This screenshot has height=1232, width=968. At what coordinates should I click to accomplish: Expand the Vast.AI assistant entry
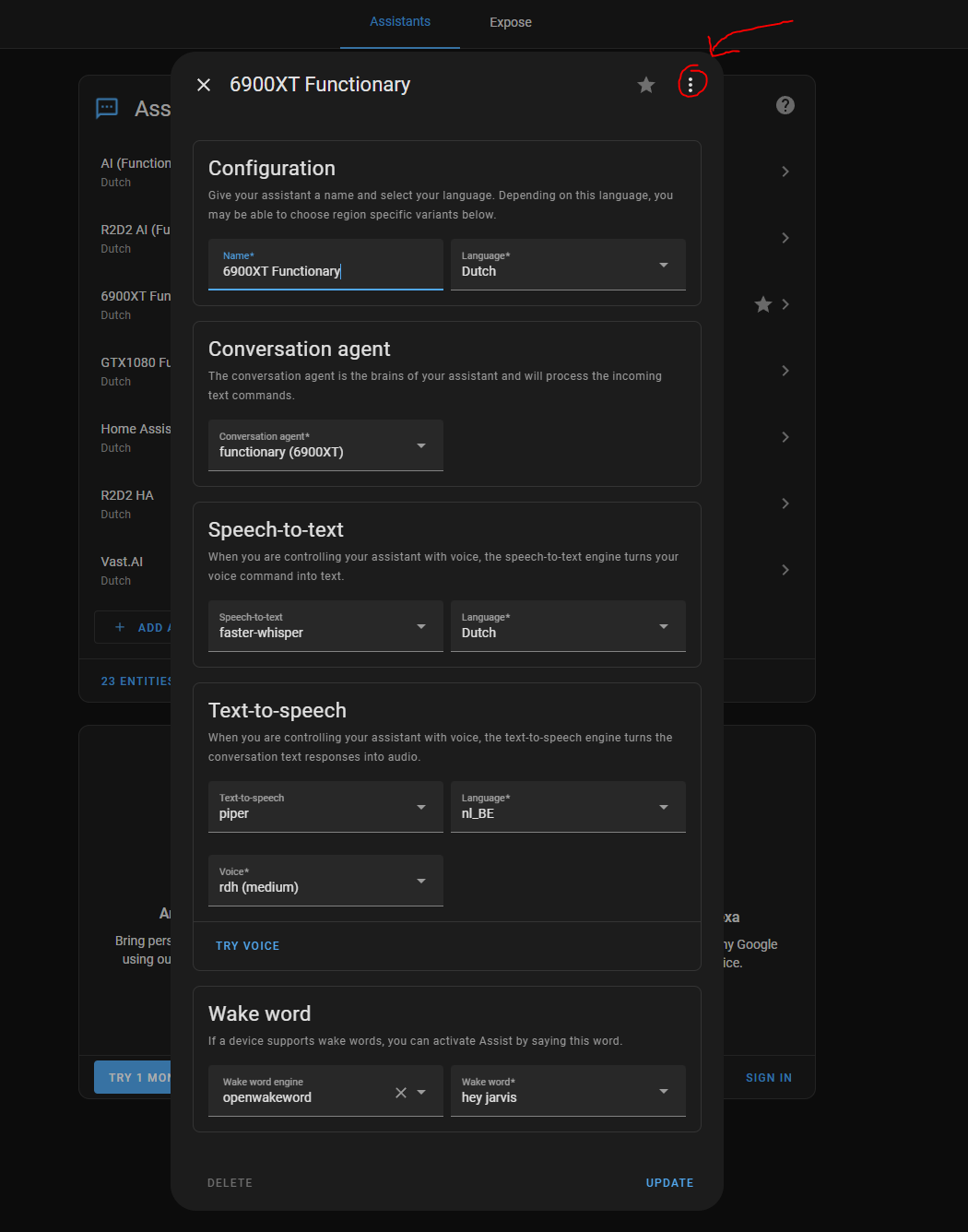785,570
